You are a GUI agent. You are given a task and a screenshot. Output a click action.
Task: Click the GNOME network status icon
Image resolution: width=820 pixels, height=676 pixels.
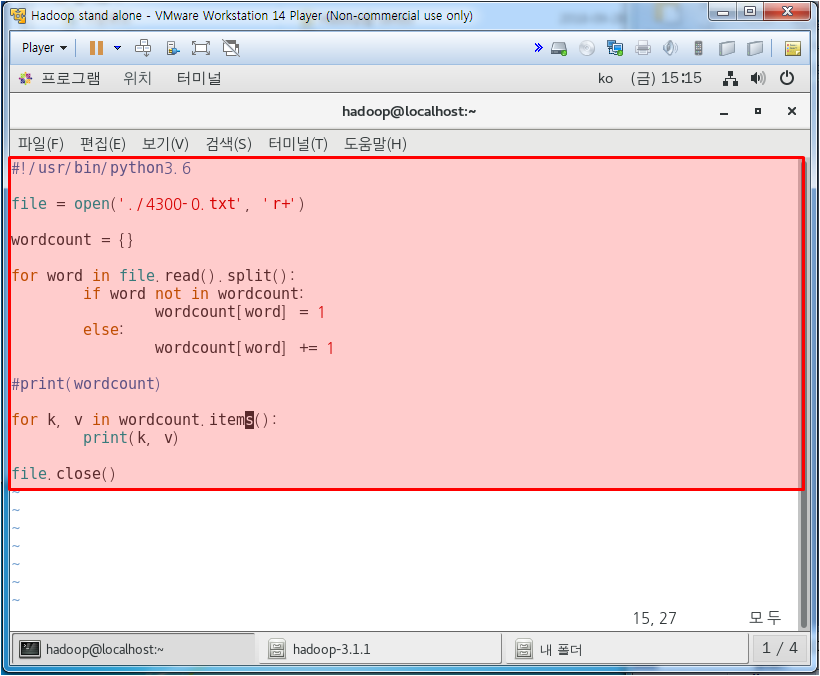pos(730,78)
